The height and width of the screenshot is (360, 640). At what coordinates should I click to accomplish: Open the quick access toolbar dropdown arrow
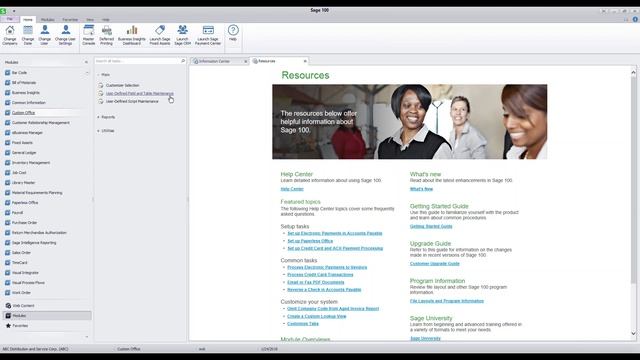[14, 11]
